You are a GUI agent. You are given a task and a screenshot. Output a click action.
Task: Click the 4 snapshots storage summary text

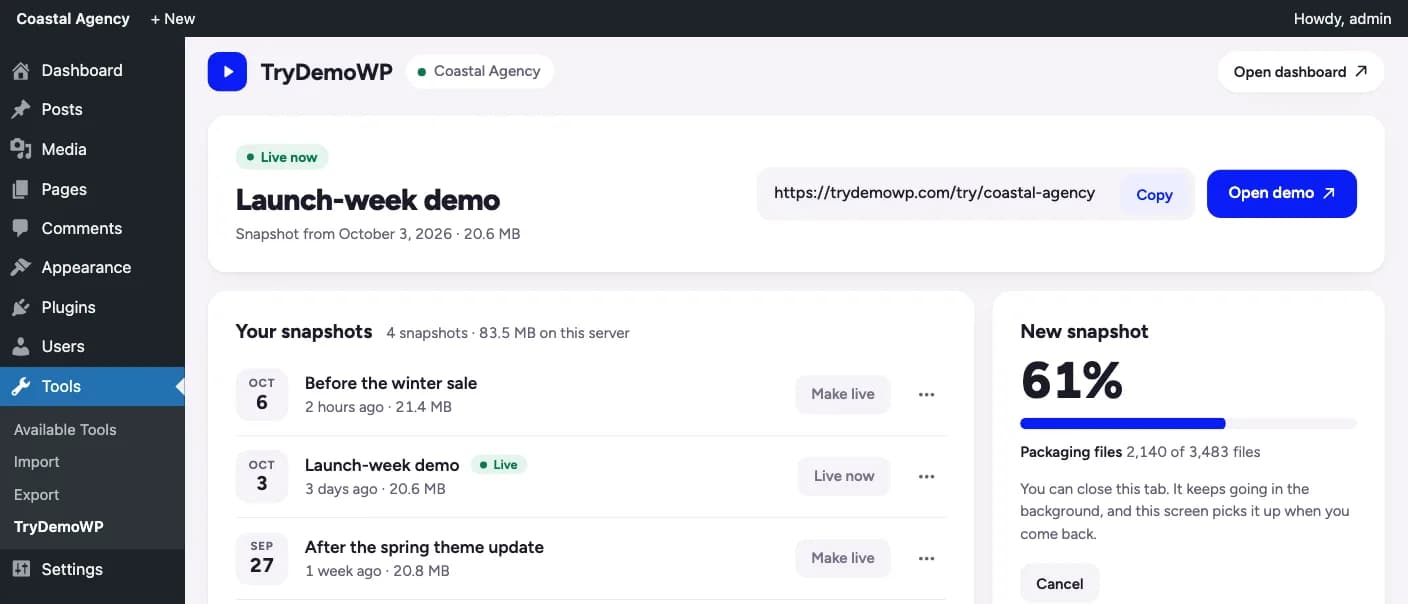click(508, 333)
